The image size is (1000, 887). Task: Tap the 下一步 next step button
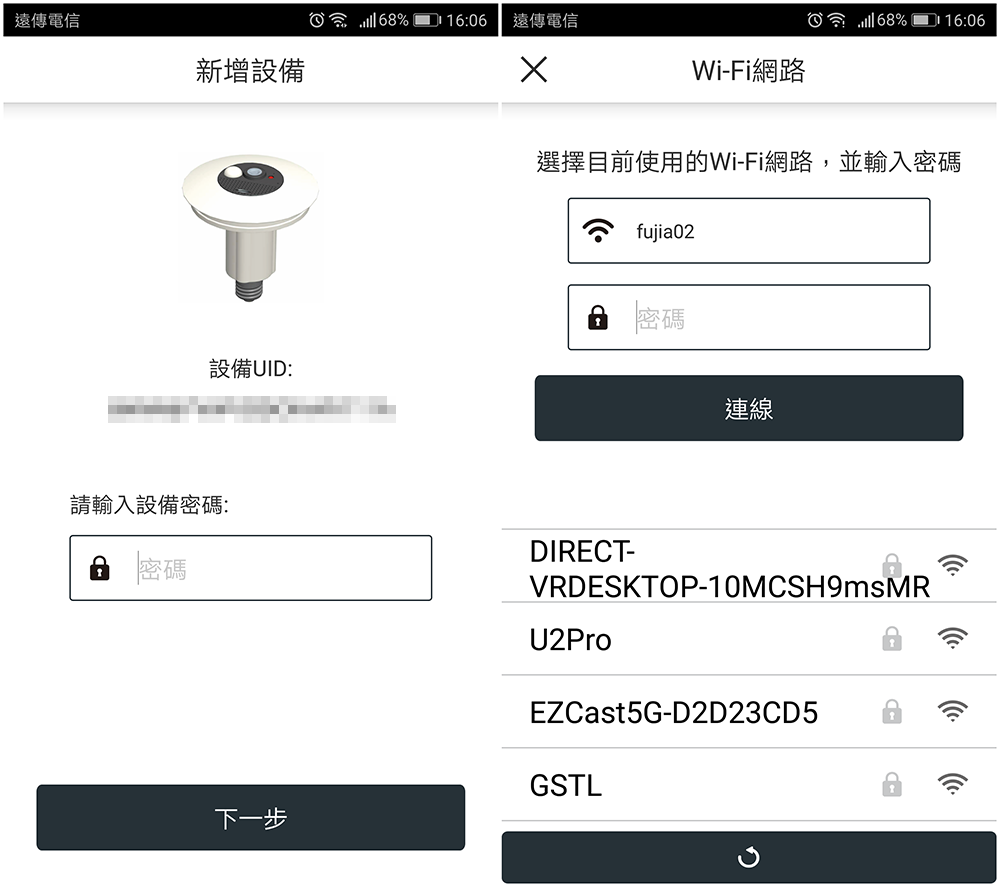251,817
